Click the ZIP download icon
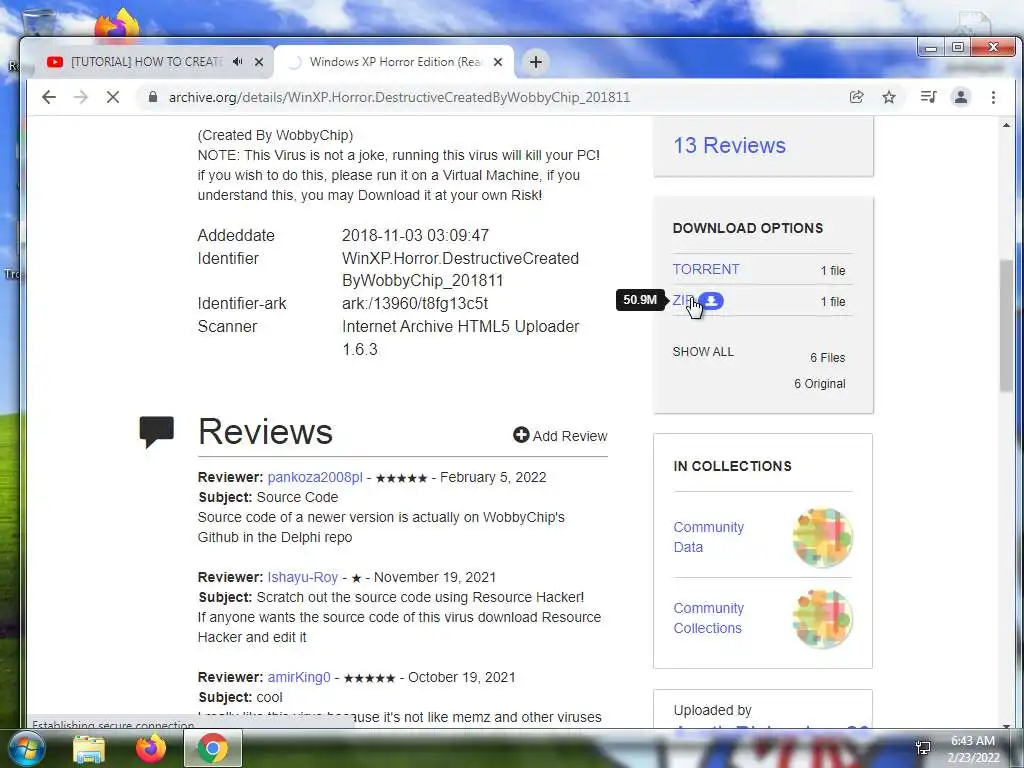1024x768 pixels. pos(711,300)
